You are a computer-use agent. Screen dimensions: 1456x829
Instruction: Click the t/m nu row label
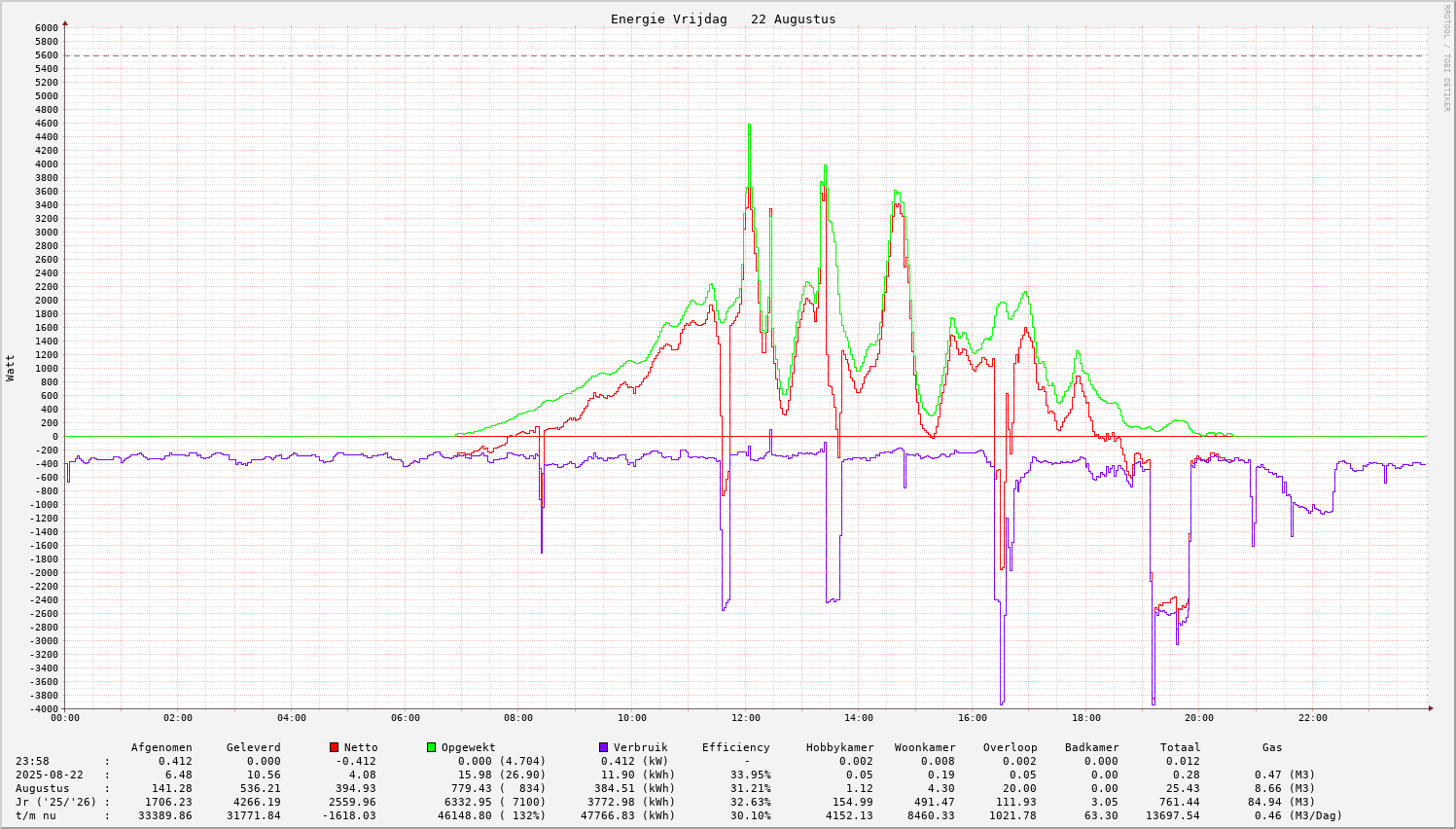[35, 815]
